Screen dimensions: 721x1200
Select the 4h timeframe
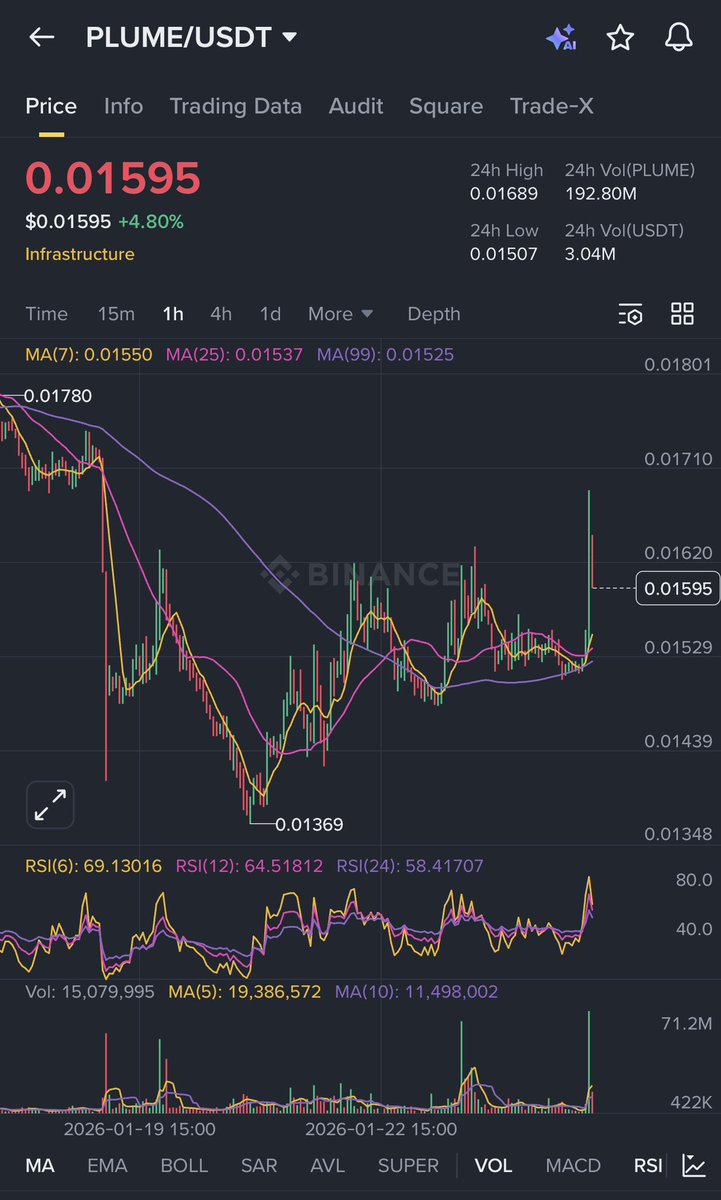(x=221, y=314)
